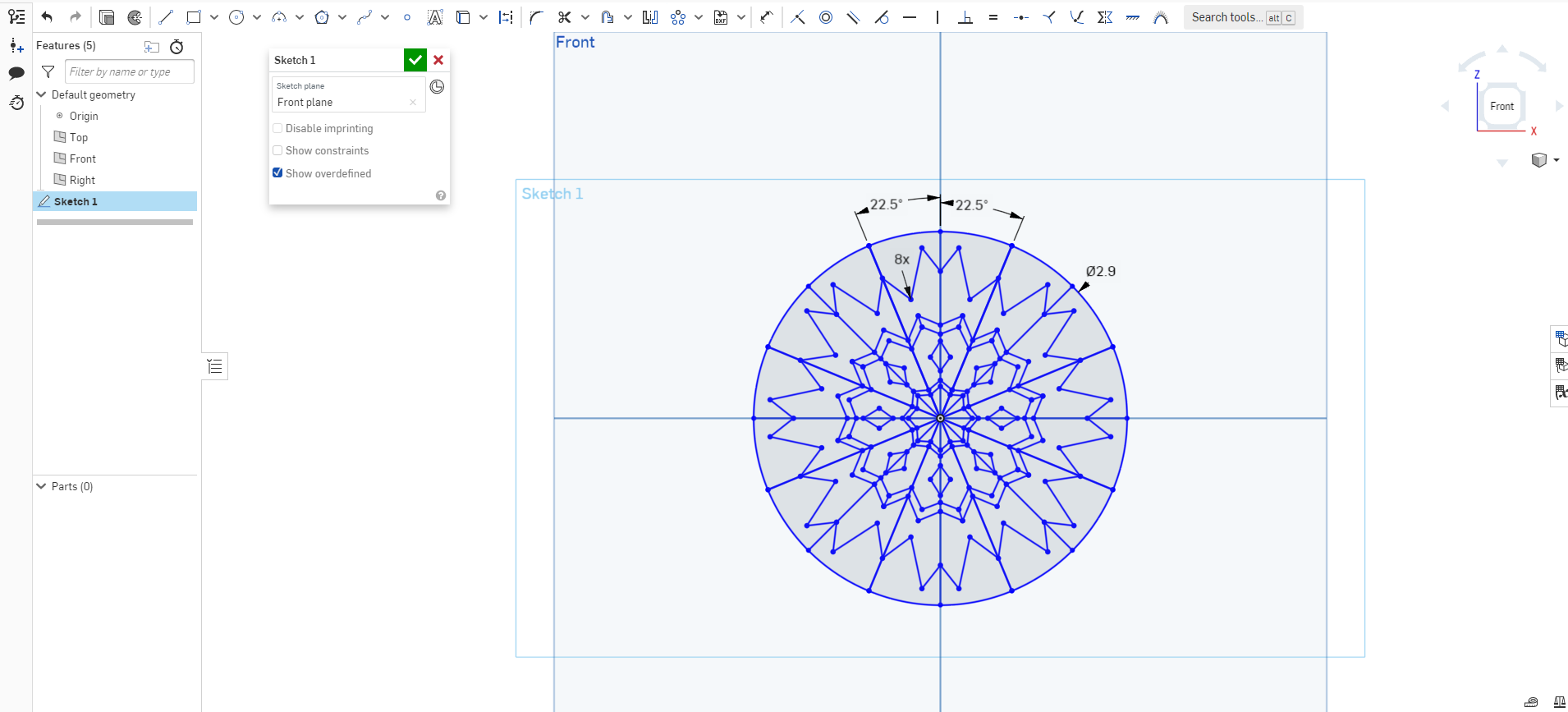Select the 3 point arc tool
The image size is (1568, 712).
pyautogui.click(x=279, y=17)
